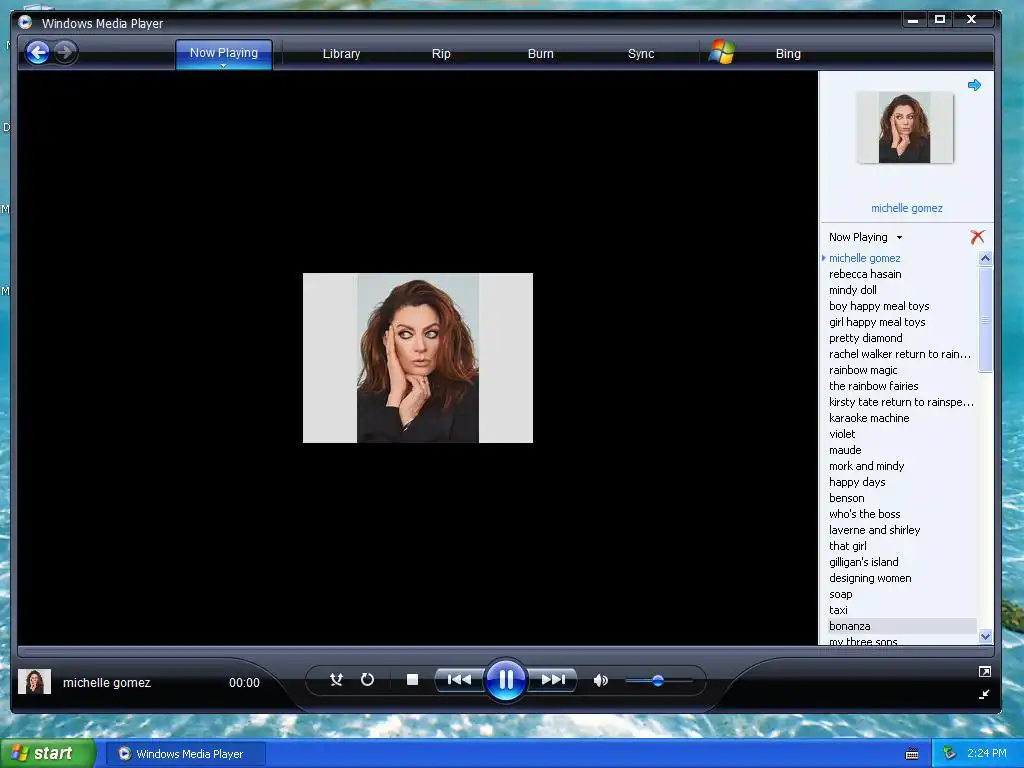Click the system tray icon beside the clock
The height and width of the screenshot is (768, 1024).
tap(950, 753)
